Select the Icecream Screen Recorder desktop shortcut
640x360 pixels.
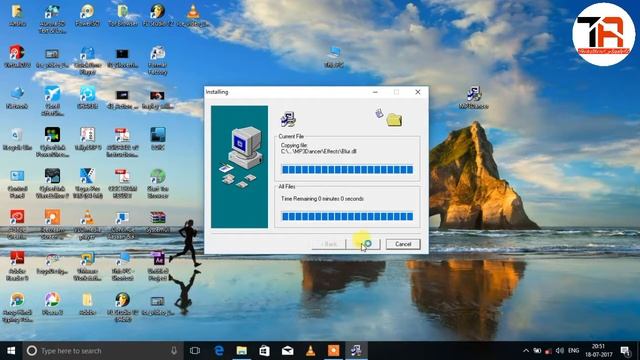tap(52, 224)
